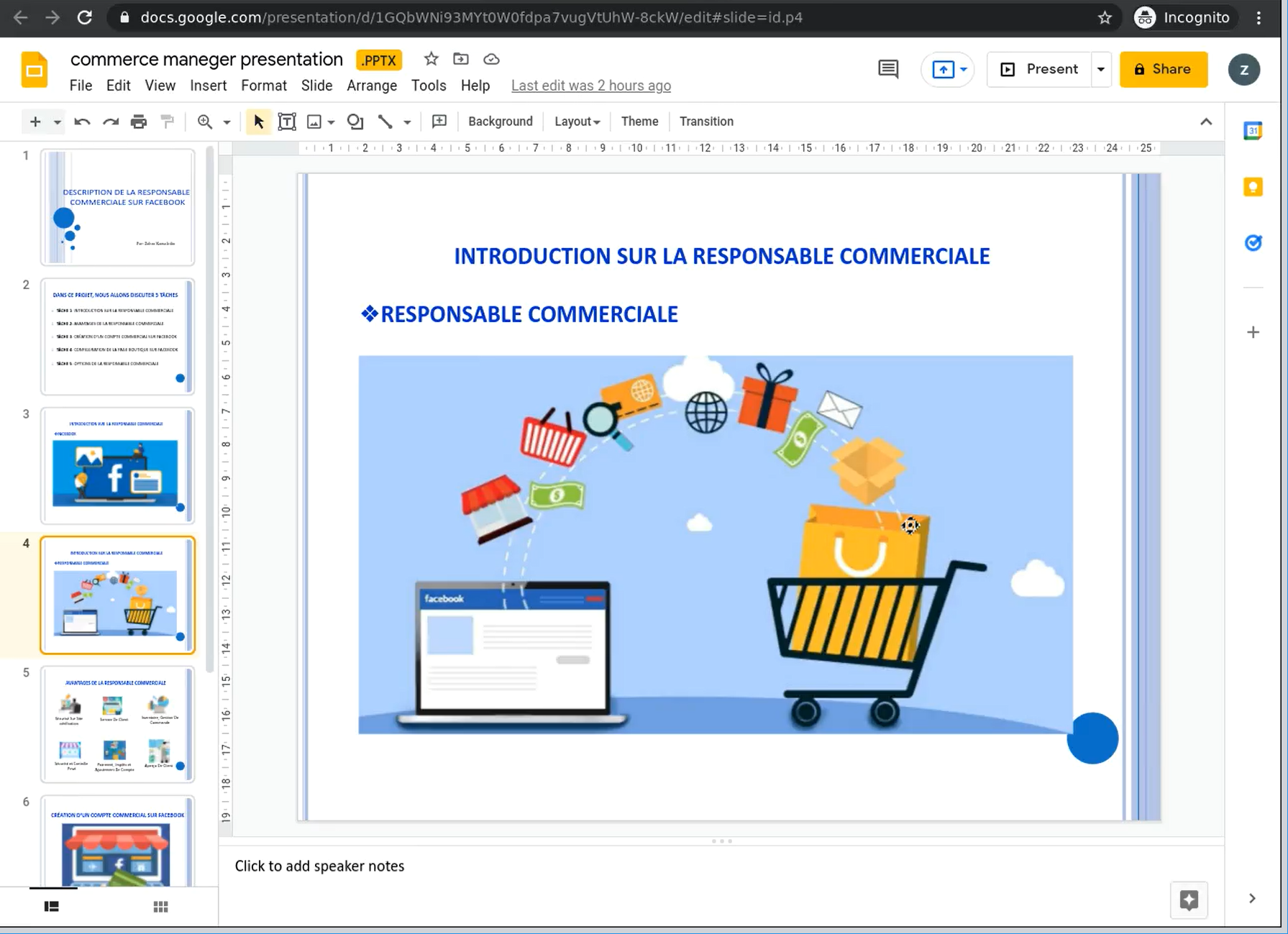Switch to grid view of slides
Screen dimensions: 1288x934
click(160, 907)
